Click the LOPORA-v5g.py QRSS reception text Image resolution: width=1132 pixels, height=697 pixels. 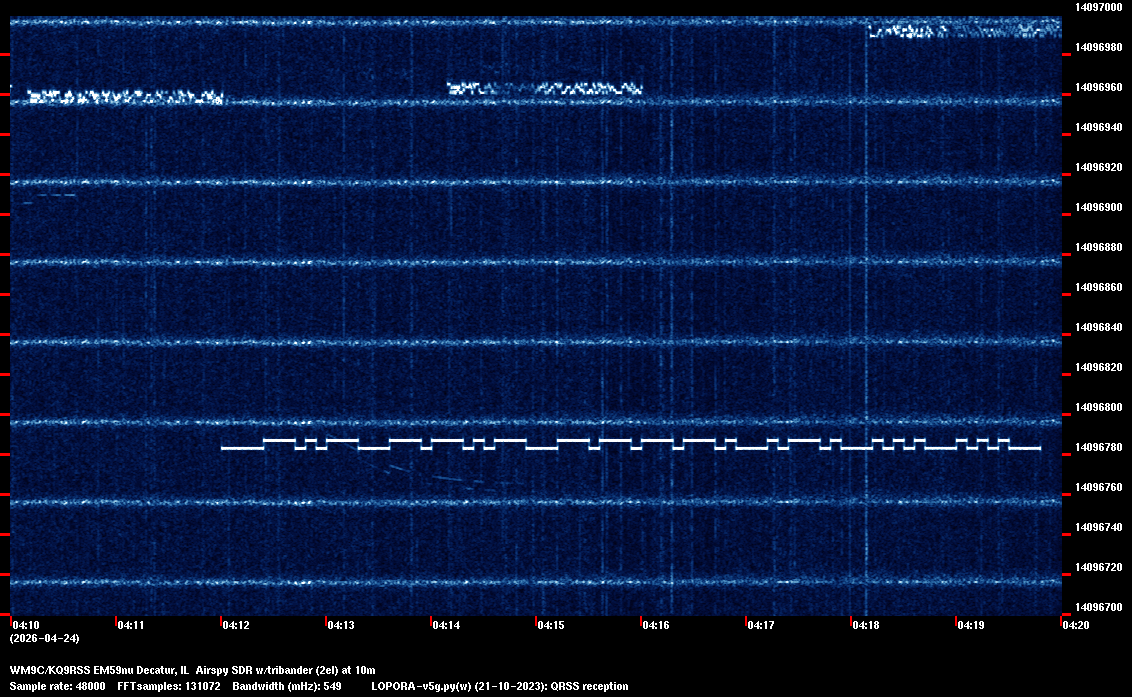click(x=499, y=687)
